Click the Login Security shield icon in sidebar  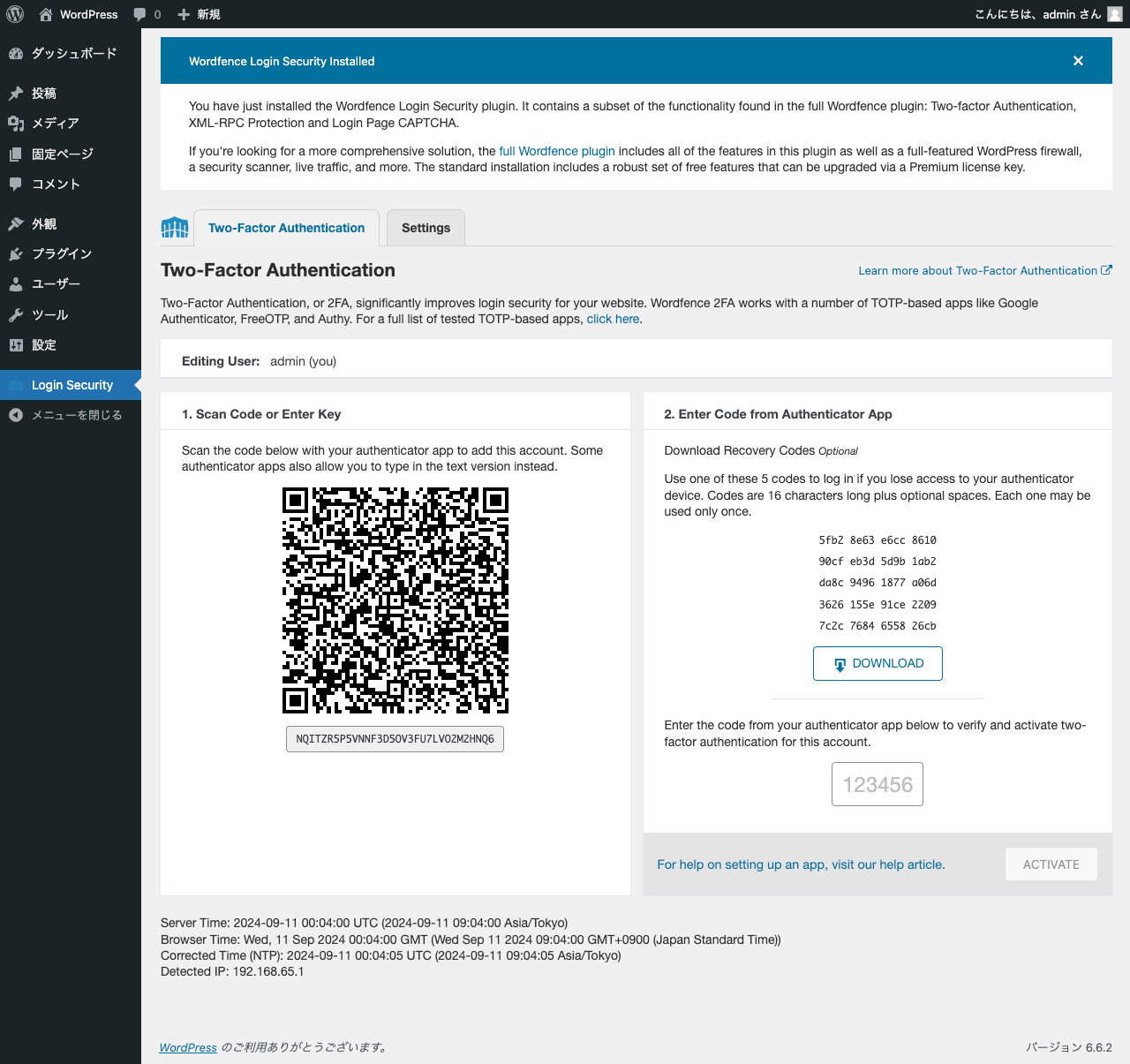[x=16, y=385]
